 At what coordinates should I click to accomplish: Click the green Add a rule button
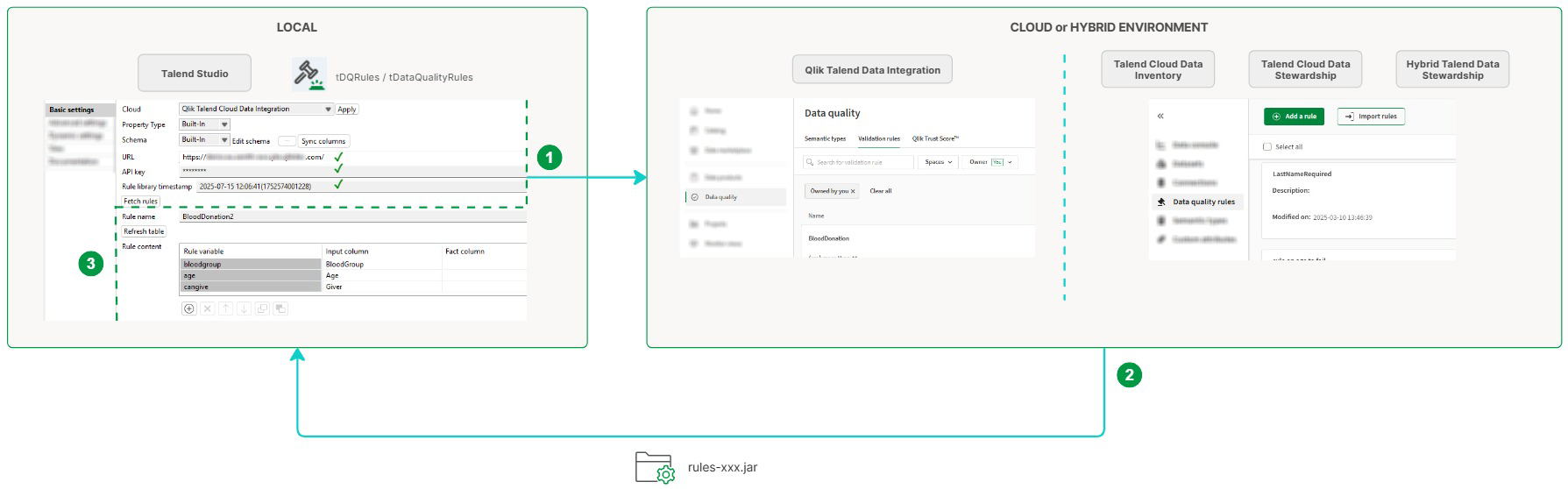1293,117
